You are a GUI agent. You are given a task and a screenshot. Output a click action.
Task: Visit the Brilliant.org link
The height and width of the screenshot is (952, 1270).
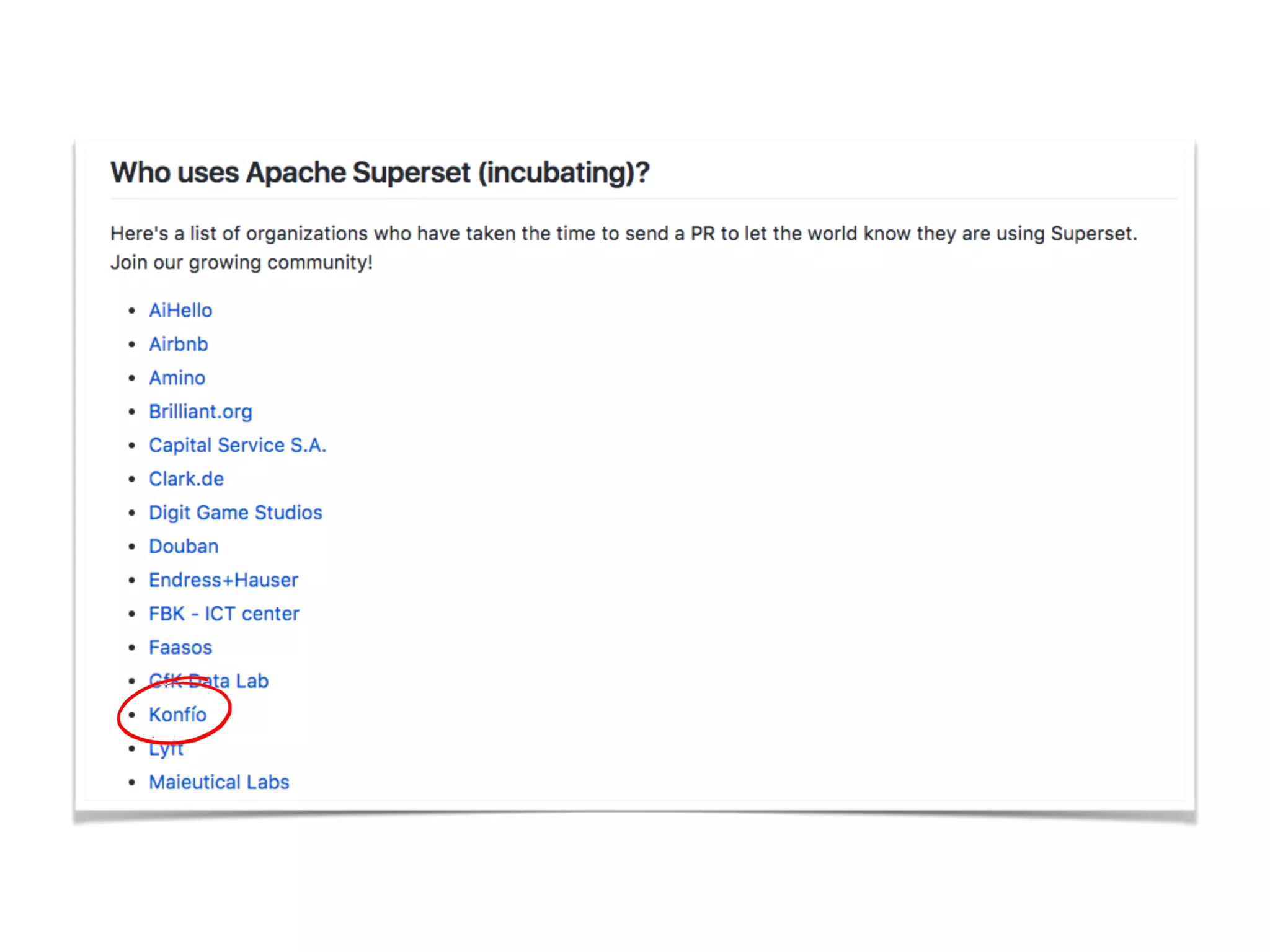tap(200, 412)
